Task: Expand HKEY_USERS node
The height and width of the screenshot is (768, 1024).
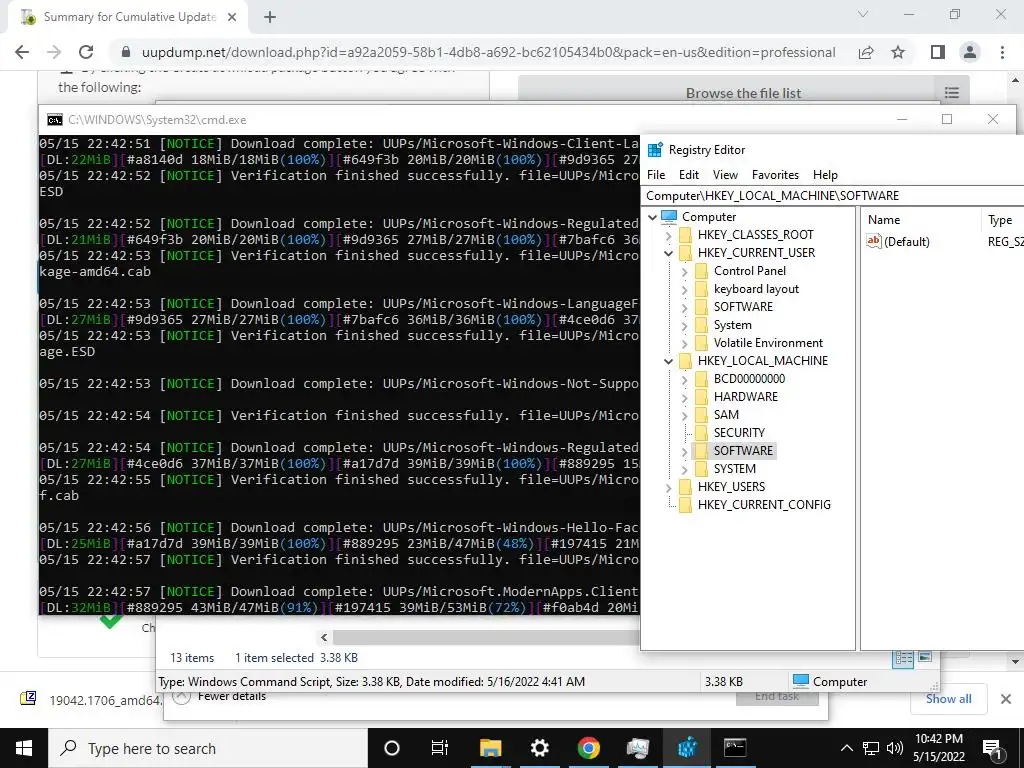Action: tap(668, 487)
